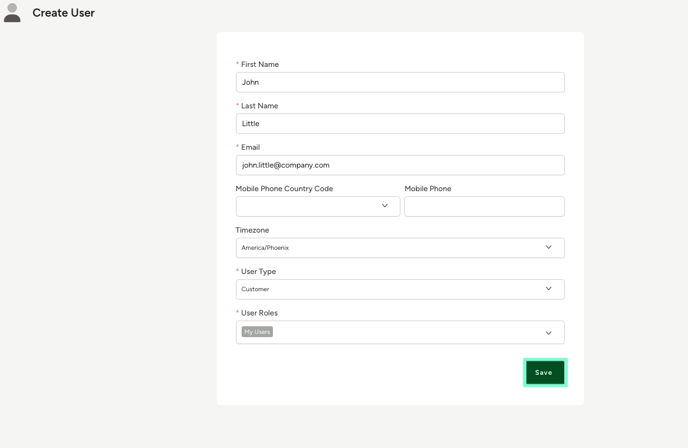Click the Mobile Phone label text

(x=428, y=189)
